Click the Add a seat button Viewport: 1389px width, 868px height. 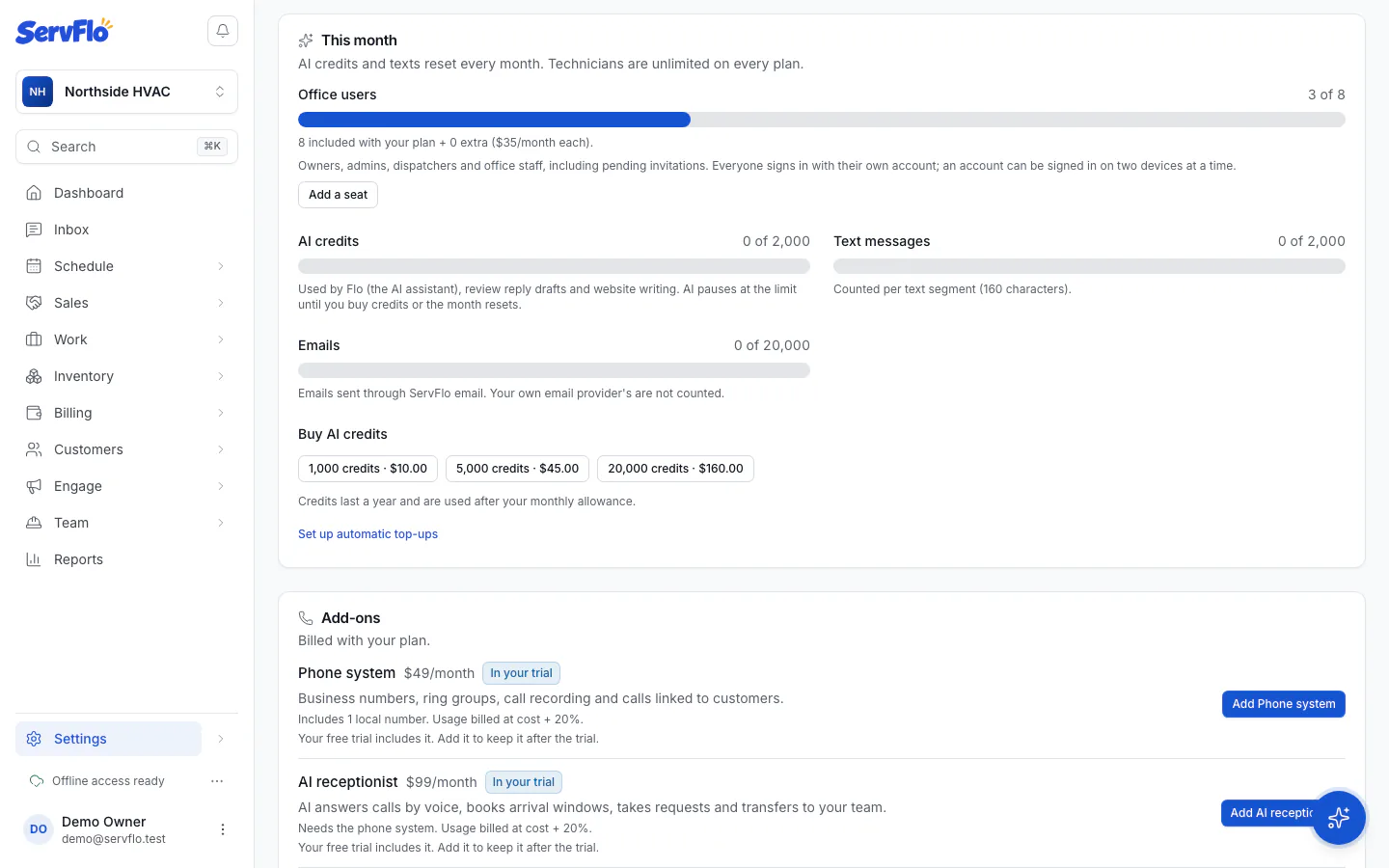click(338, 195)
